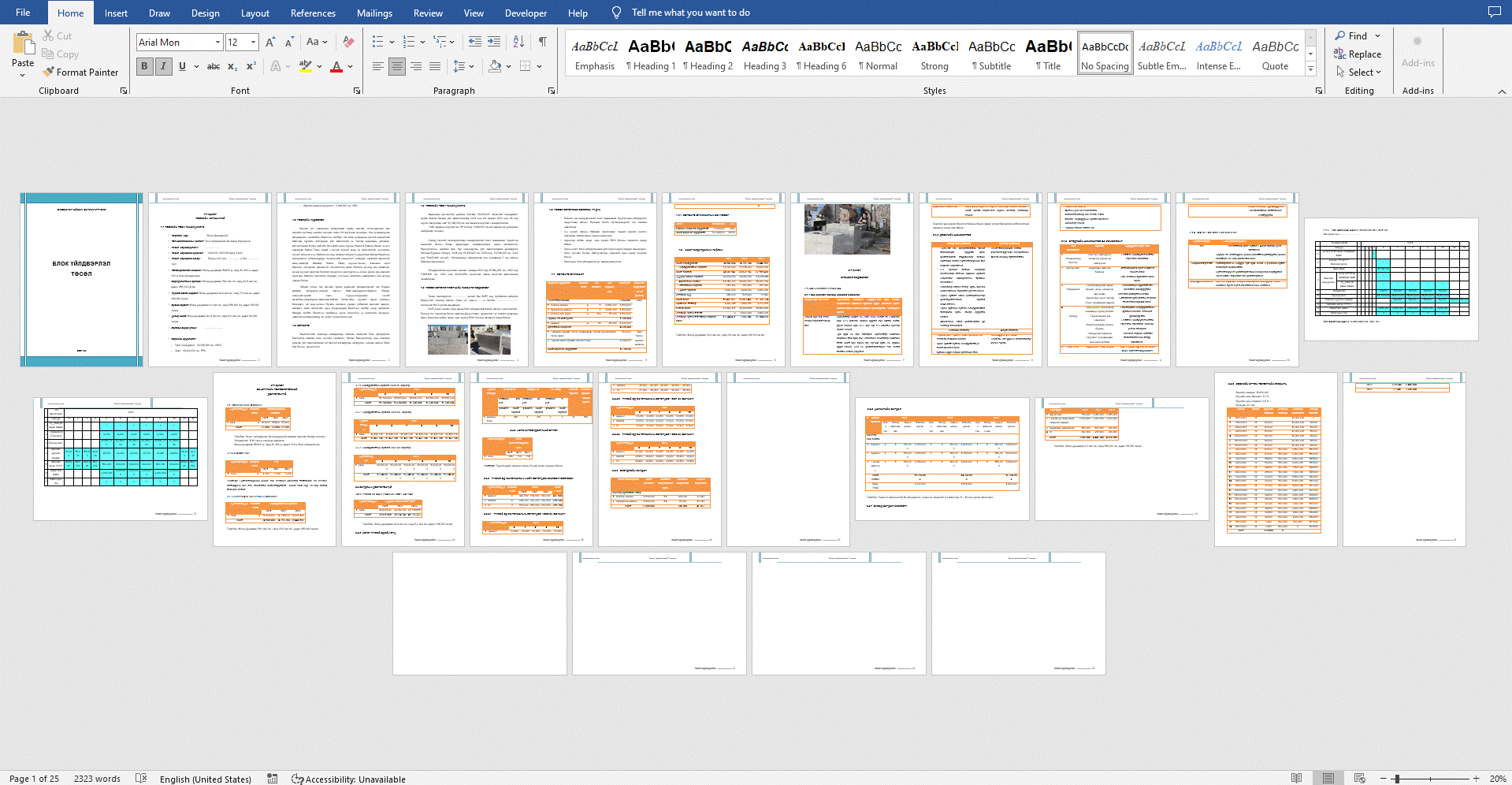Toggle Italic formatting
The height and width of the screenshot is (785, 1512).
tap(163, 66)
